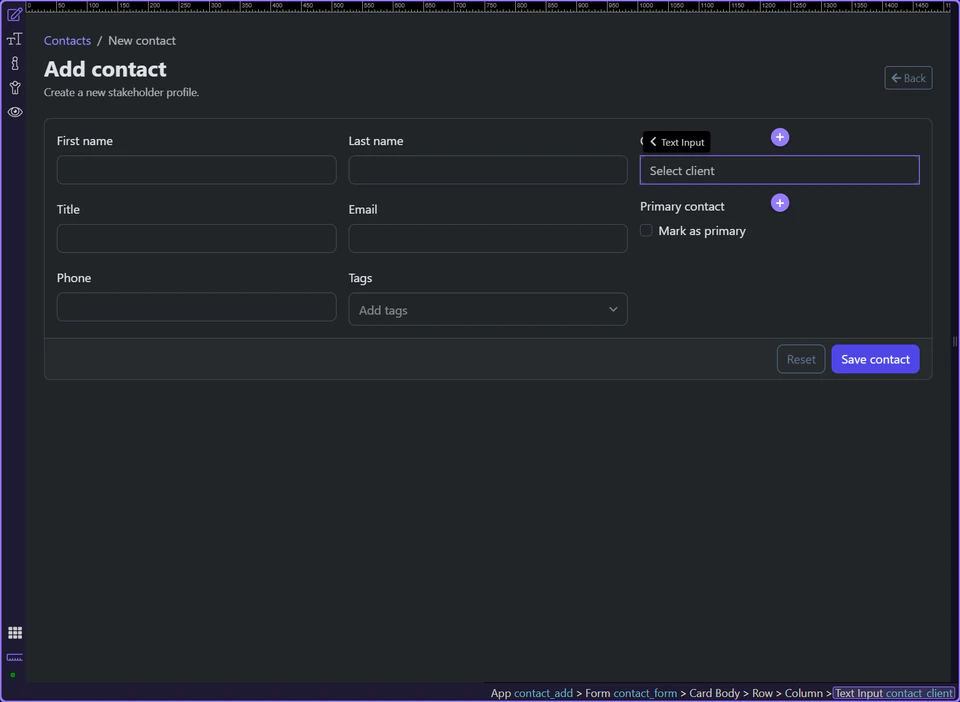Open the Add tags dropdown
This screenshot has width=960, height=702.
tap(487, 309)
